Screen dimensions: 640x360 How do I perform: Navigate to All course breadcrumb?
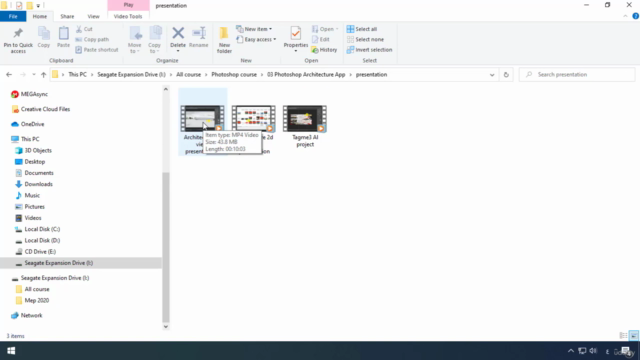pyautogui.click(x=189, y=75)
